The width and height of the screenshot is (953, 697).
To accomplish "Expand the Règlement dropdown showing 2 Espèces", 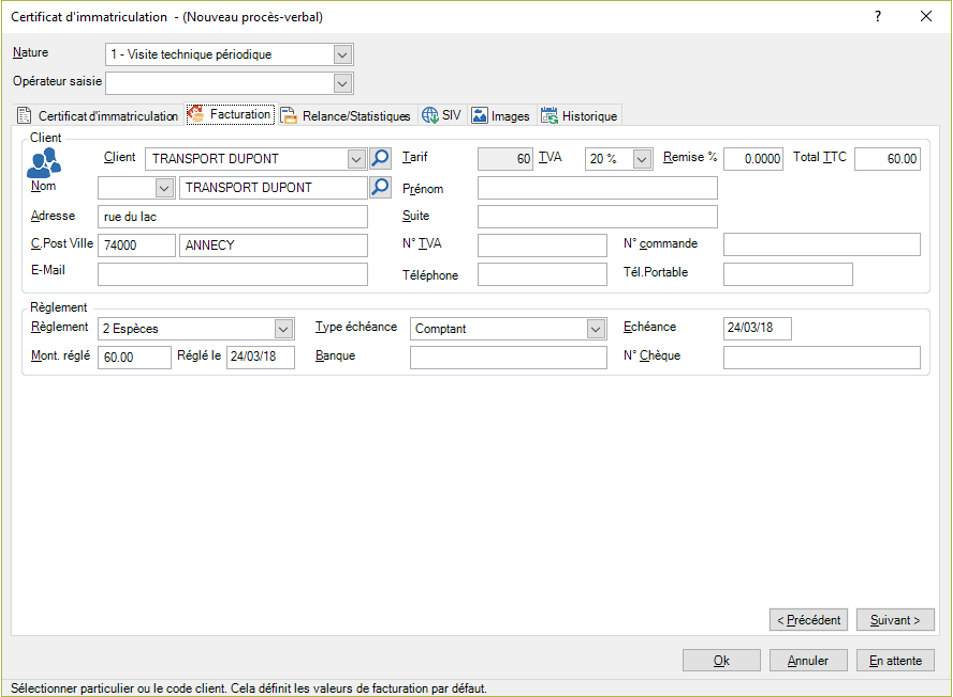I will click(x=283, y=328).
